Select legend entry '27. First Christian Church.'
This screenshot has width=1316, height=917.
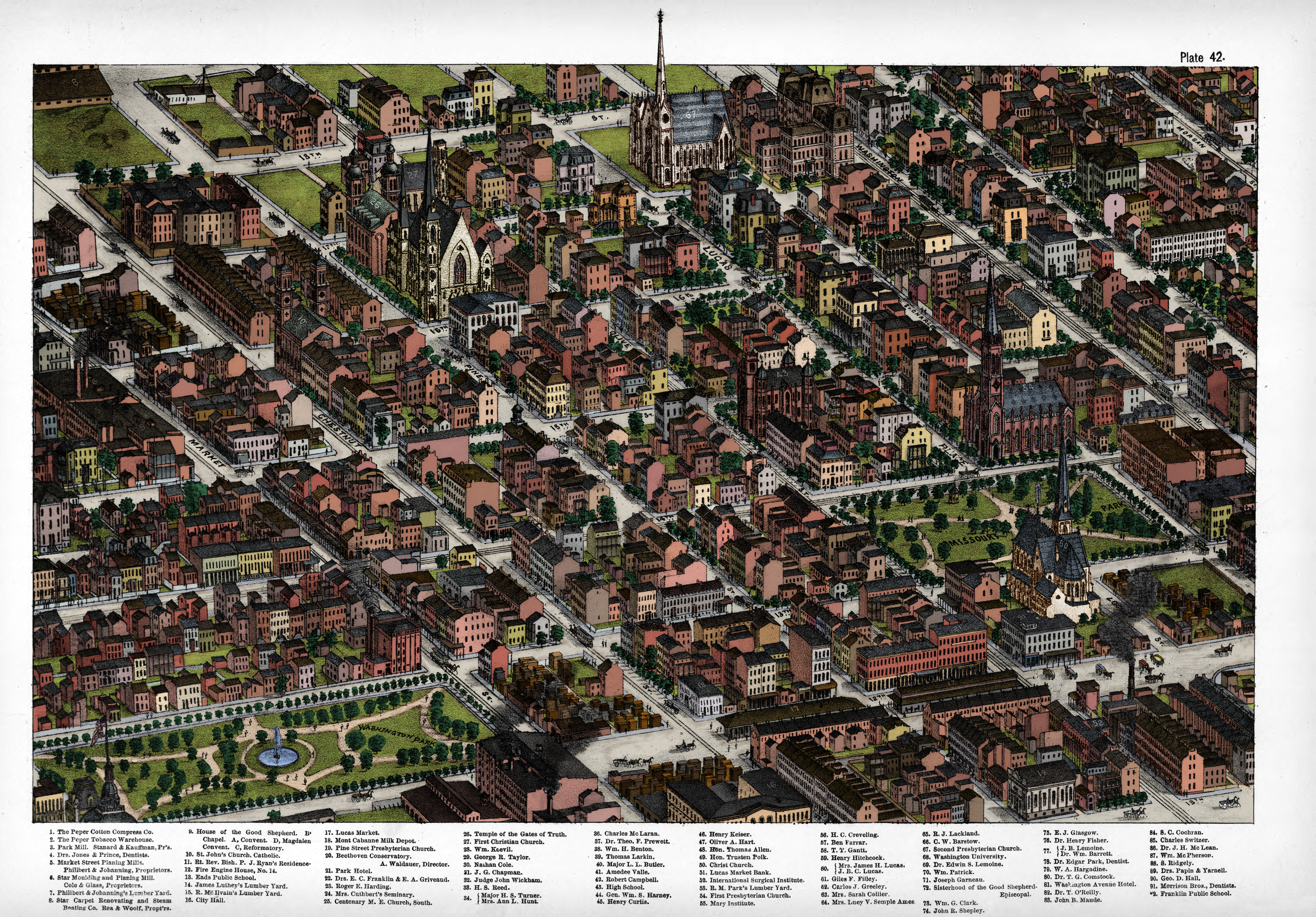point(503,841)
